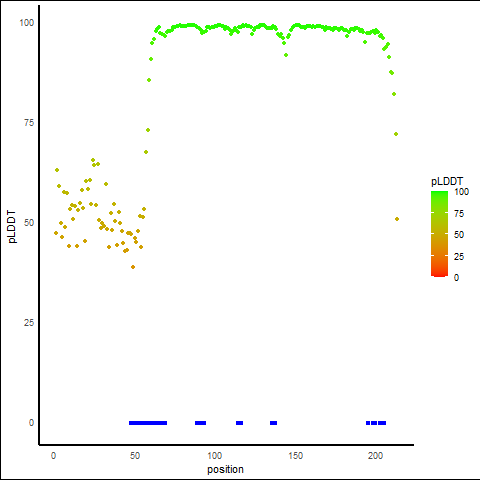Click the blue segment near position 136
480x480 pixels.
[273, 423]
